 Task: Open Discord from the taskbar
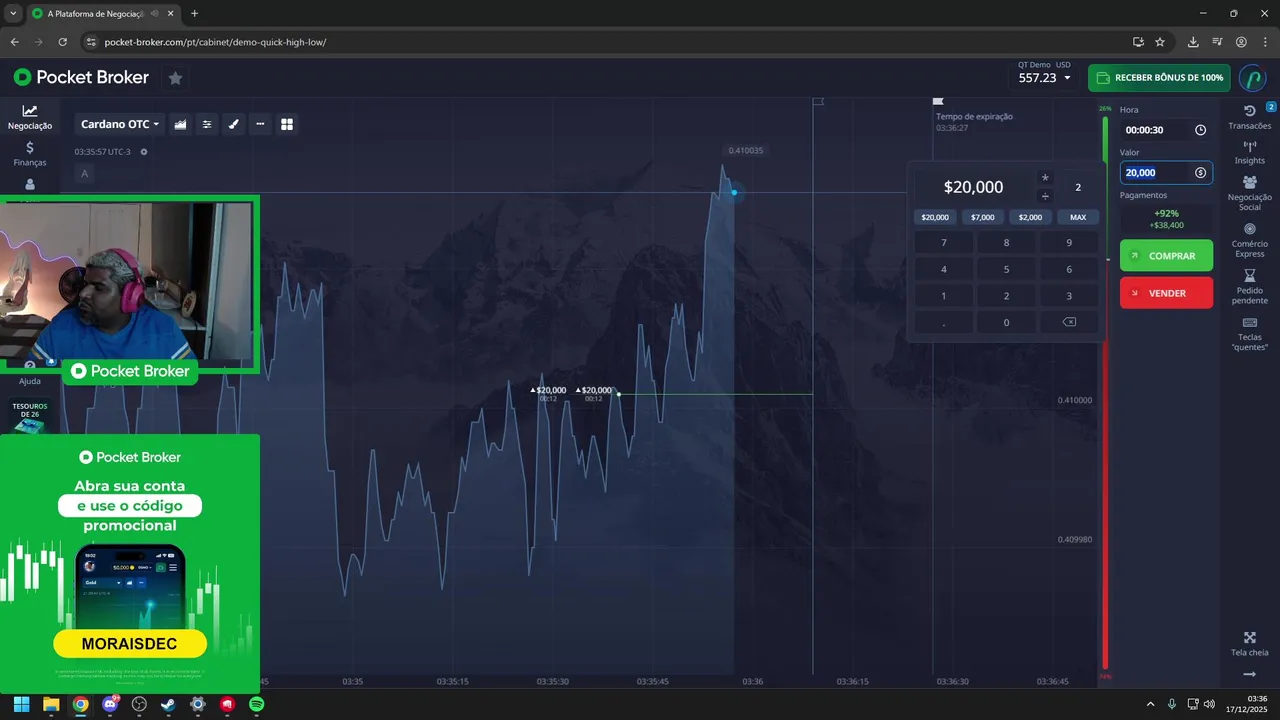pyautogui.click(x=110, y=704)
